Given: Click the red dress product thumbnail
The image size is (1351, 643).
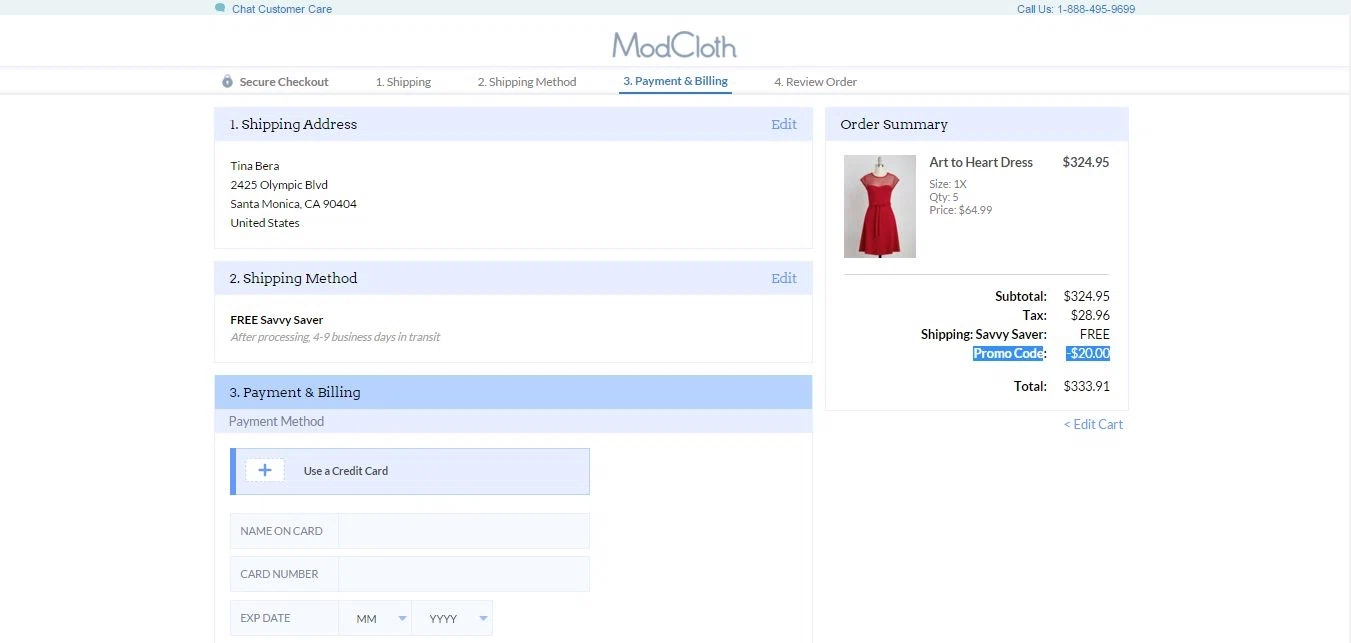Looking at the screenshot, I should click(x=880, y=206).
